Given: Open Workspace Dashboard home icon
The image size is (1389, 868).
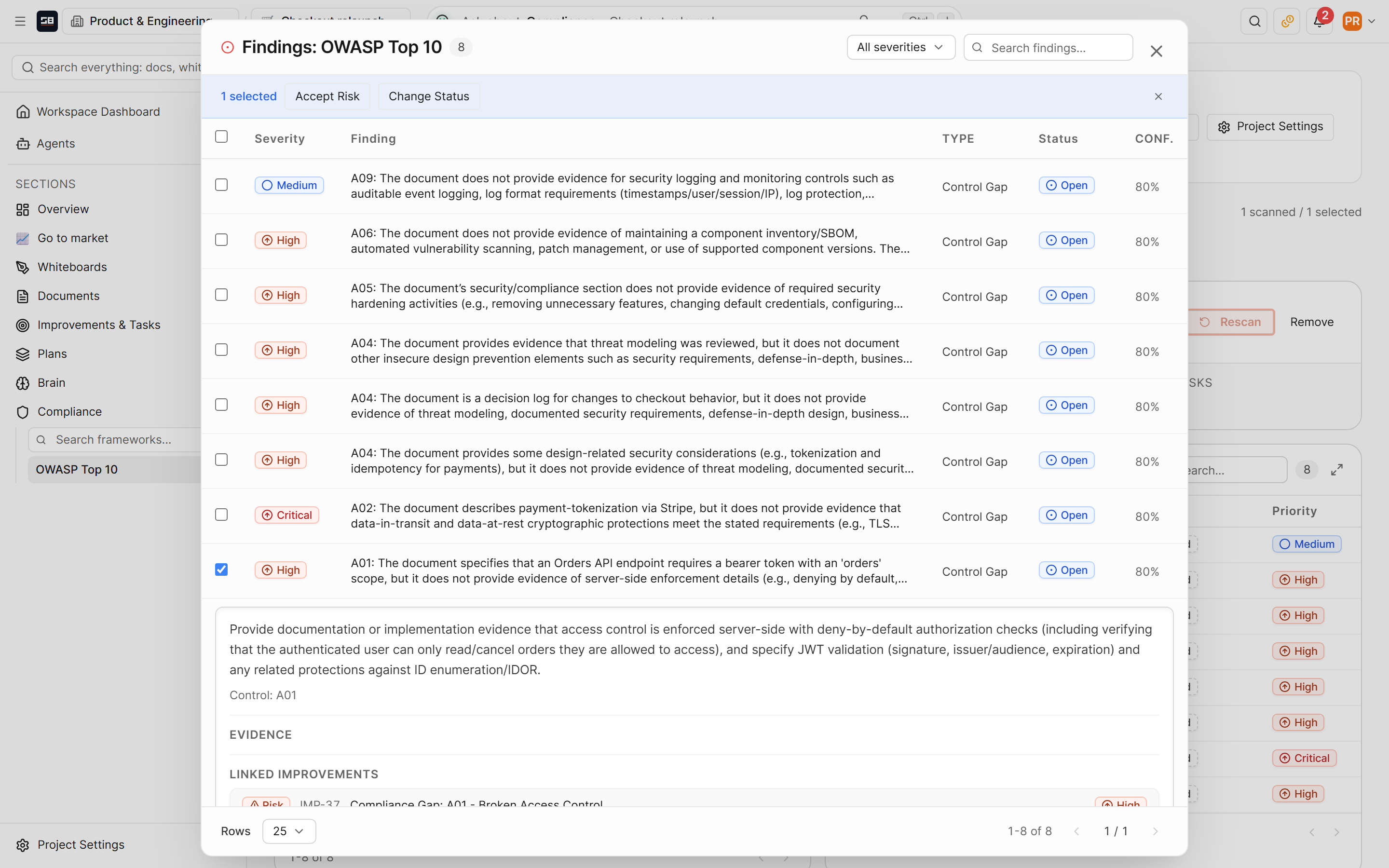Looking at the screenshot, I should [23, 111].
